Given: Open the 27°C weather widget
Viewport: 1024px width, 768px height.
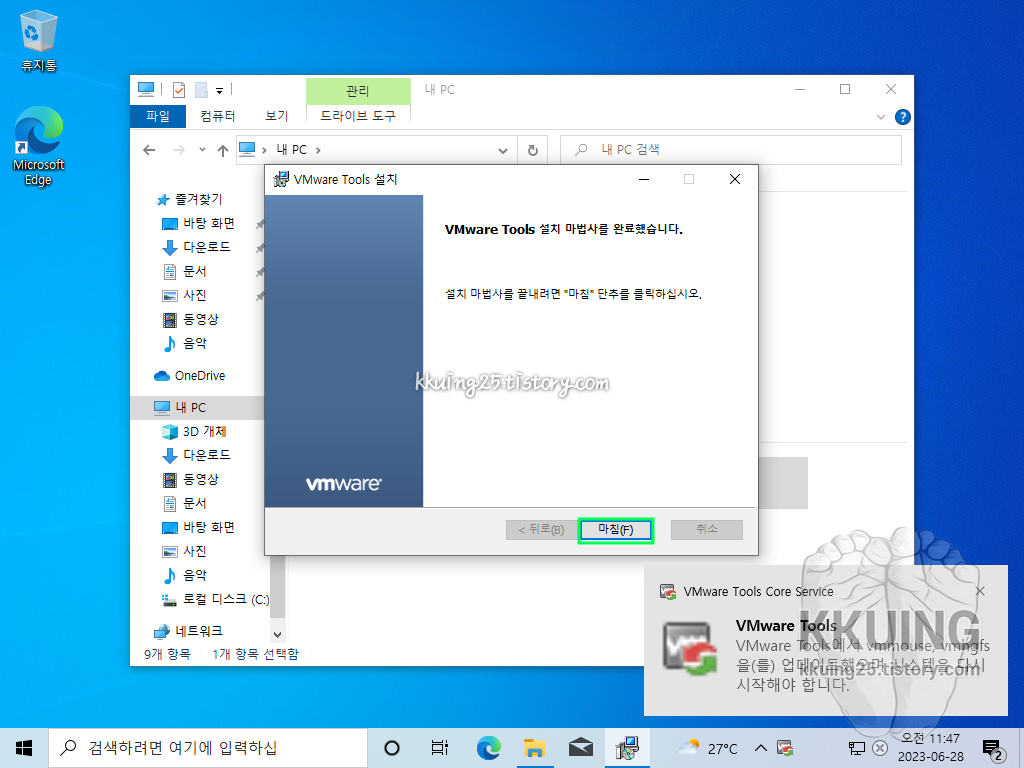Looking at the screenshot, I should [x=708, y=748].
